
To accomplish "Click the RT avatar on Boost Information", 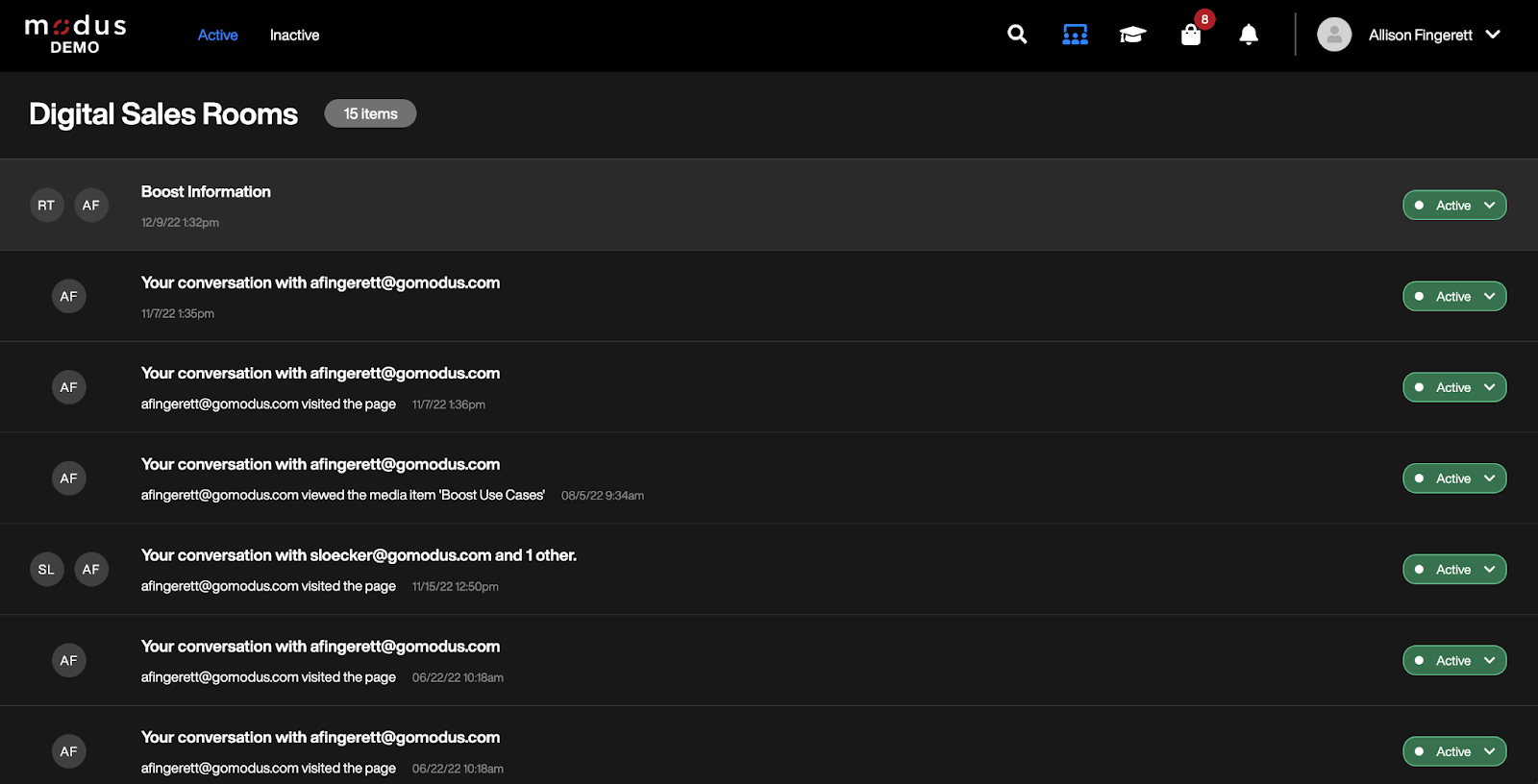I will tap(46, 205).
